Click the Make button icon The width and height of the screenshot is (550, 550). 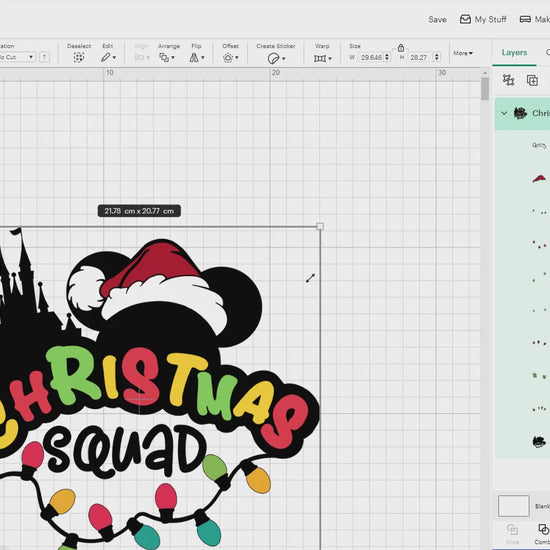525,19
